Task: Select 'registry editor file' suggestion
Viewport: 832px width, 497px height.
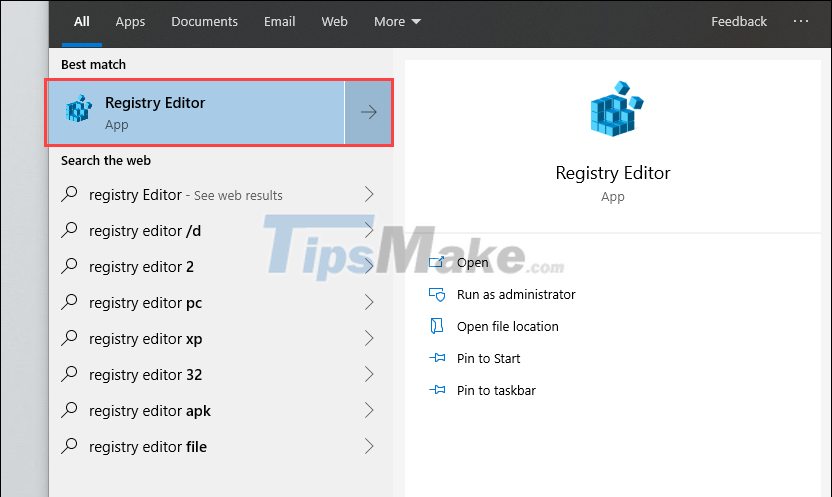Action: 220,447
